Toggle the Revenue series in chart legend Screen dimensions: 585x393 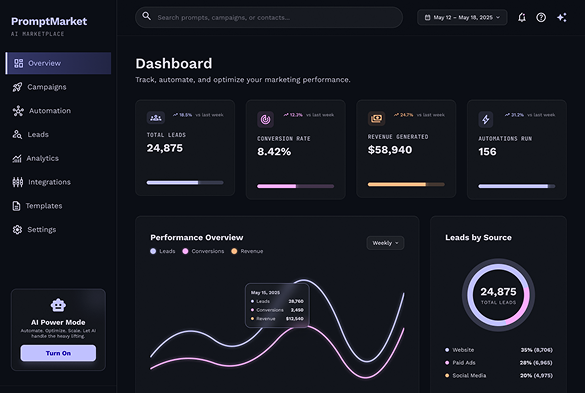click(247, 251)
